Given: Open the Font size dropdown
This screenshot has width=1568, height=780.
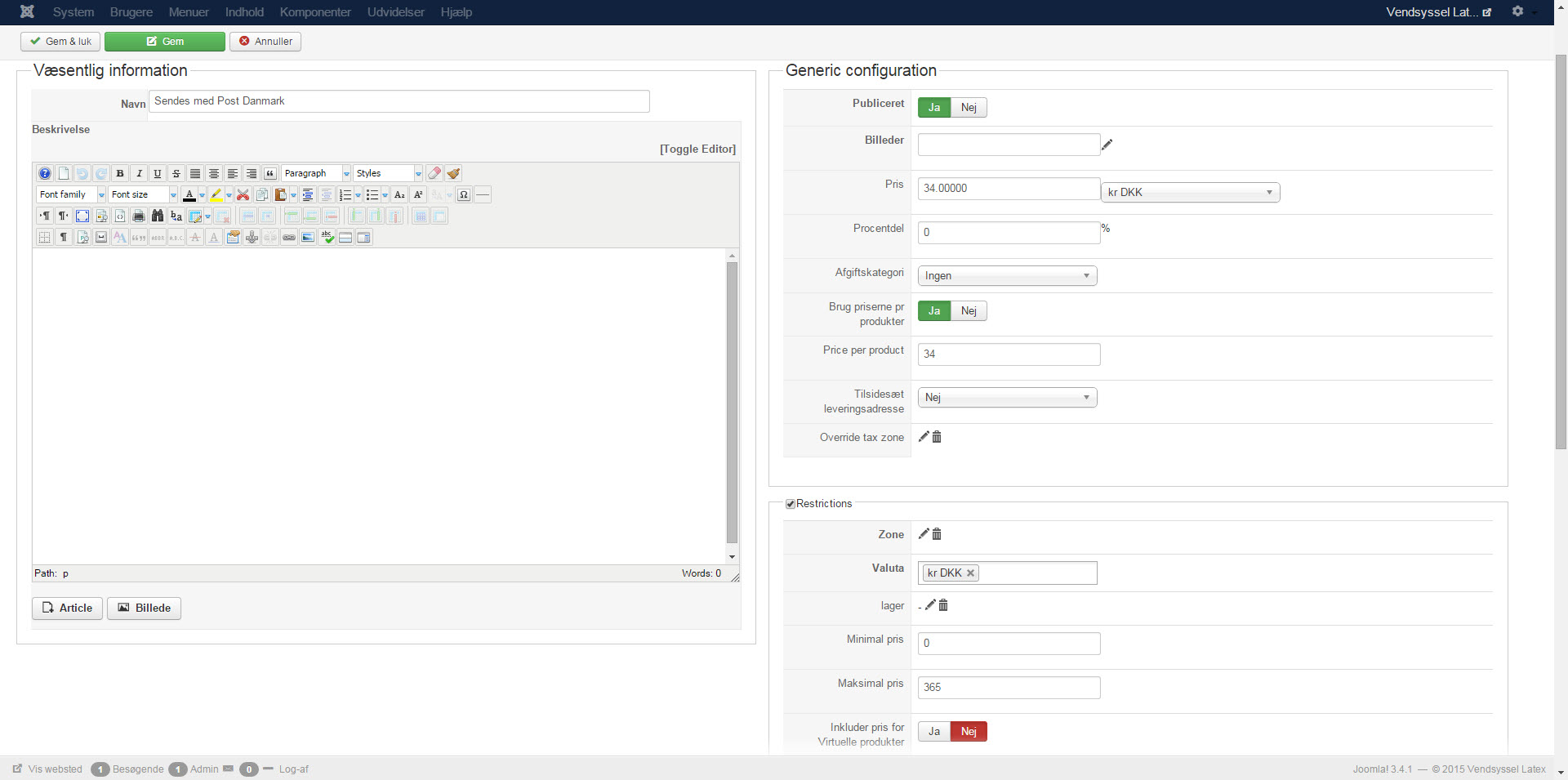Looking at the screenshot, I should tap(143, 194).
